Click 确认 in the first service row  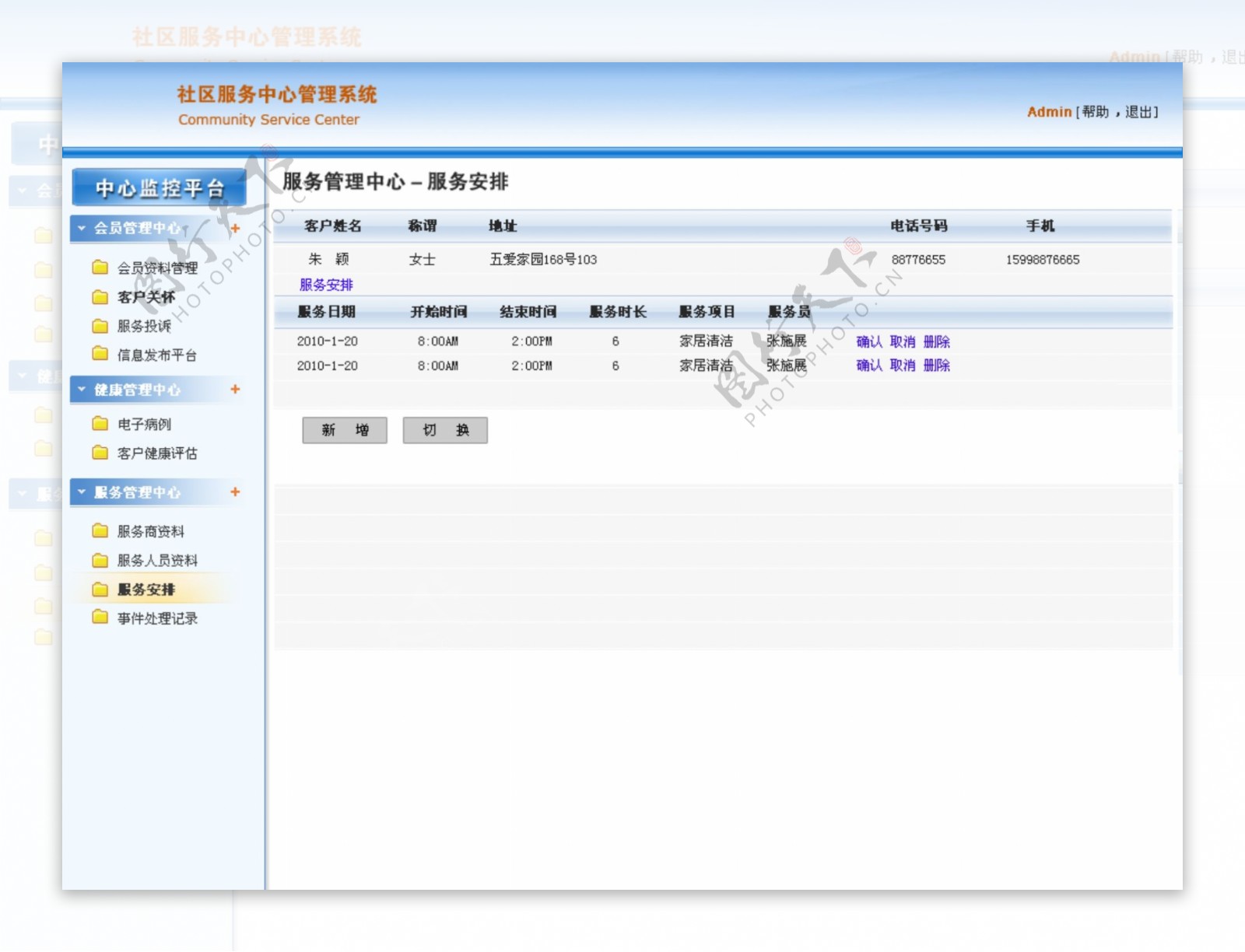[869, 341]
